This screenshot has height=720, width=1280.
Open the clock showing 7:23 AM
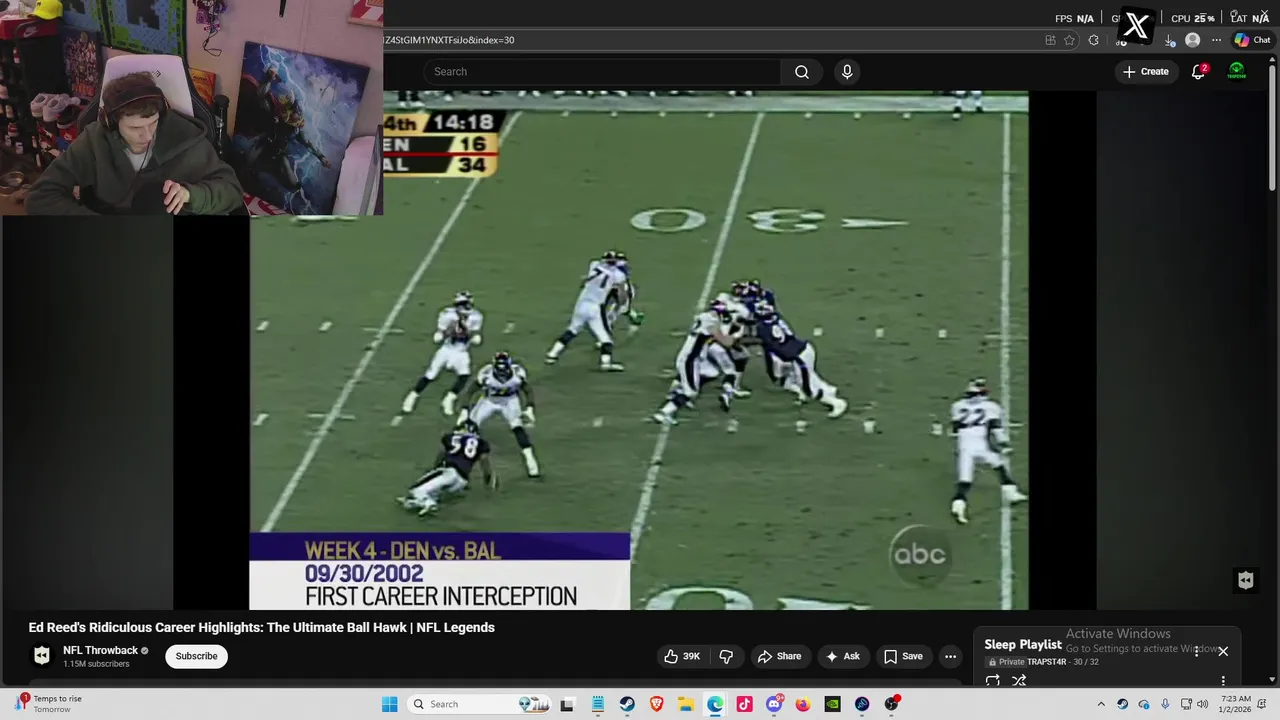[1236, 704]
